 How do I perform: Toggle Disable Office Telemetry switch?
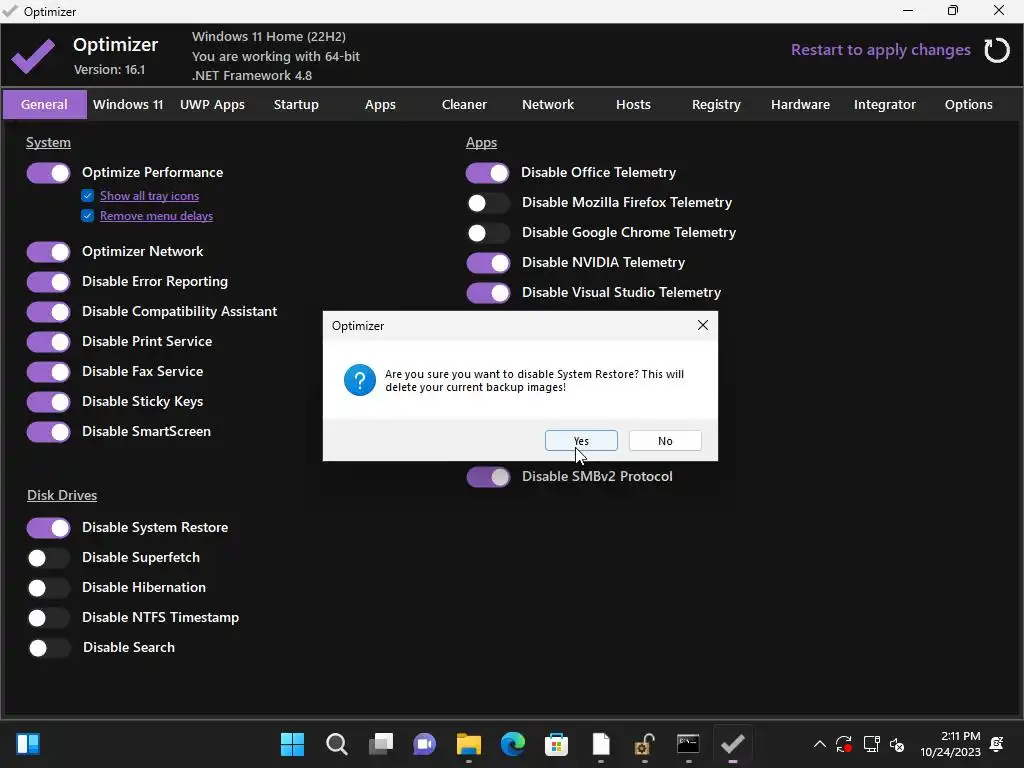[x=487, y=173]
